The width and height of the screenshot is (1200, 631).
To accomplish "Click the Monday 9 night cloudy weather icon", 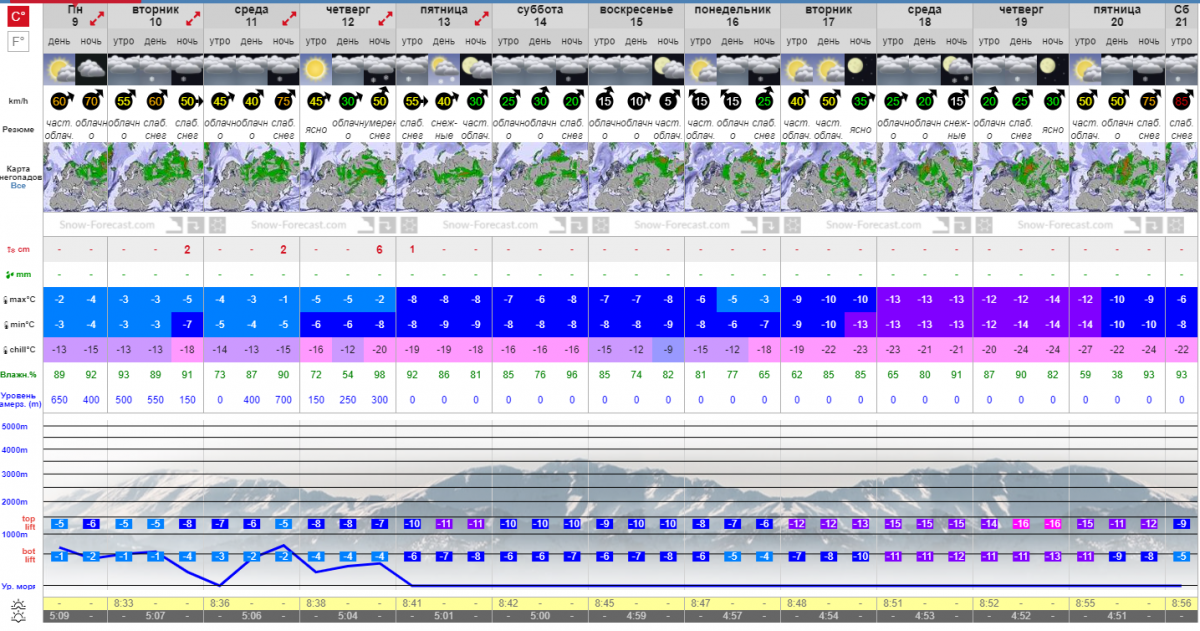I will point(91,69).
